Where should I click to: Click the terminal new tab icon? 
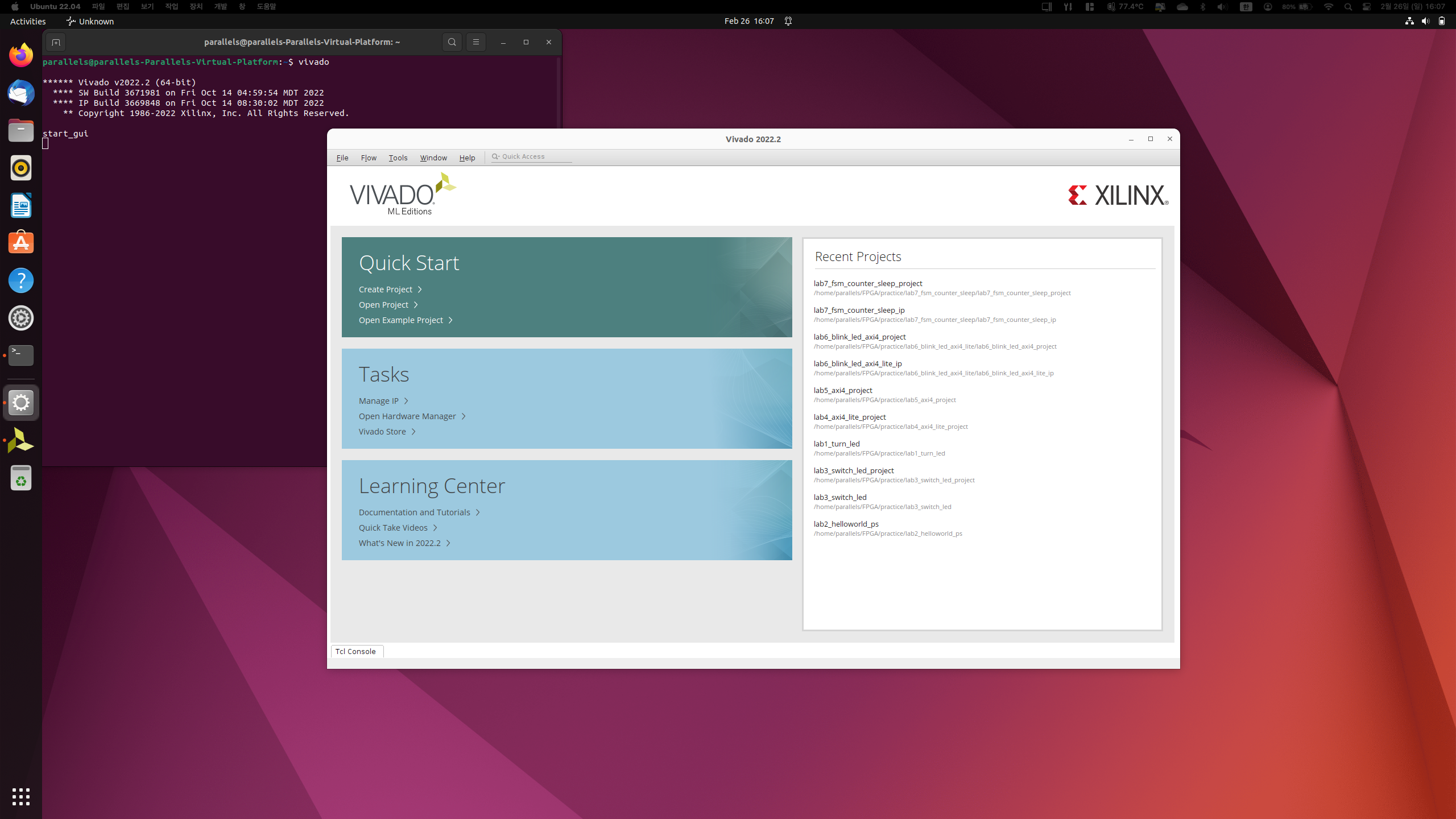tap(56, 42)
